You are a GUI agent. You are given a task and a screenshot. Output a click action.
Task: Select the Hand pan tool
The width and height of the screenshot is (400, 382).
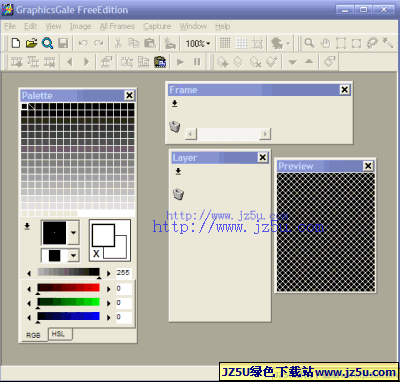pyautogui.click(x=325, y=43)
